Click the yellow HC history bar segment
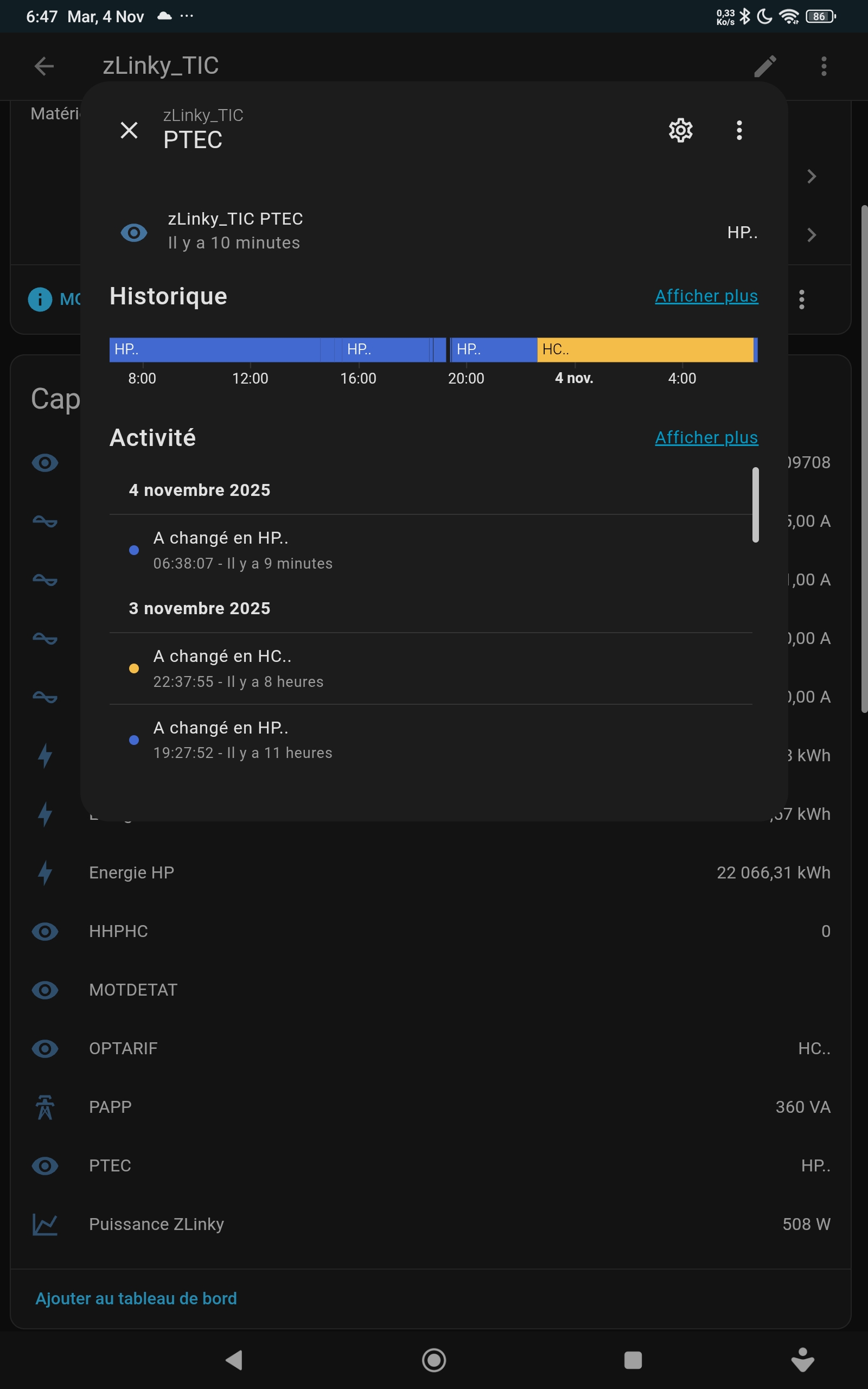This screenshot has width=868, height=1389. pos(644,349)
